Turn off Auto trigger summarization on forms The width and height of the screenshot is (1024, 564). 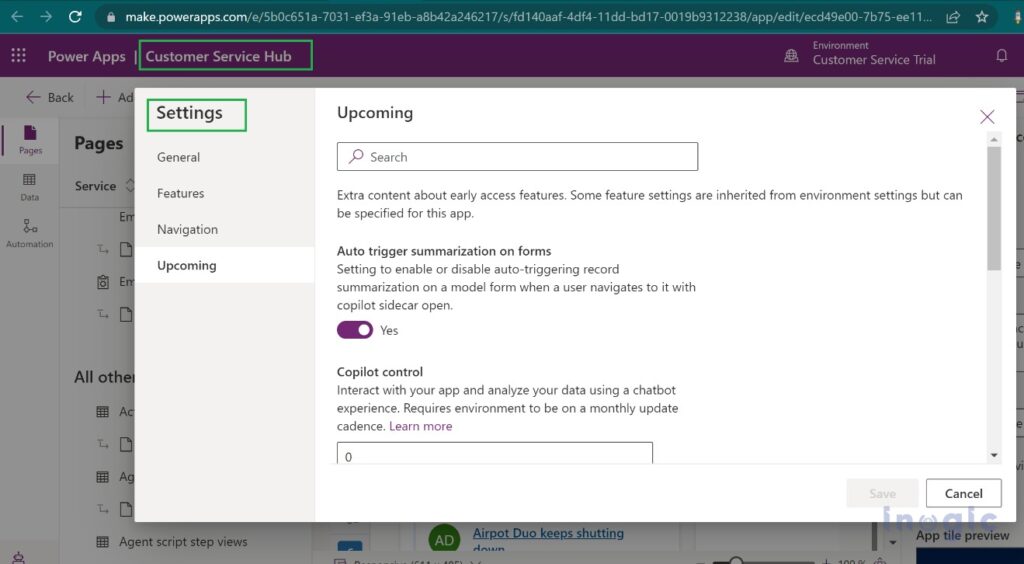coord(355,330)
